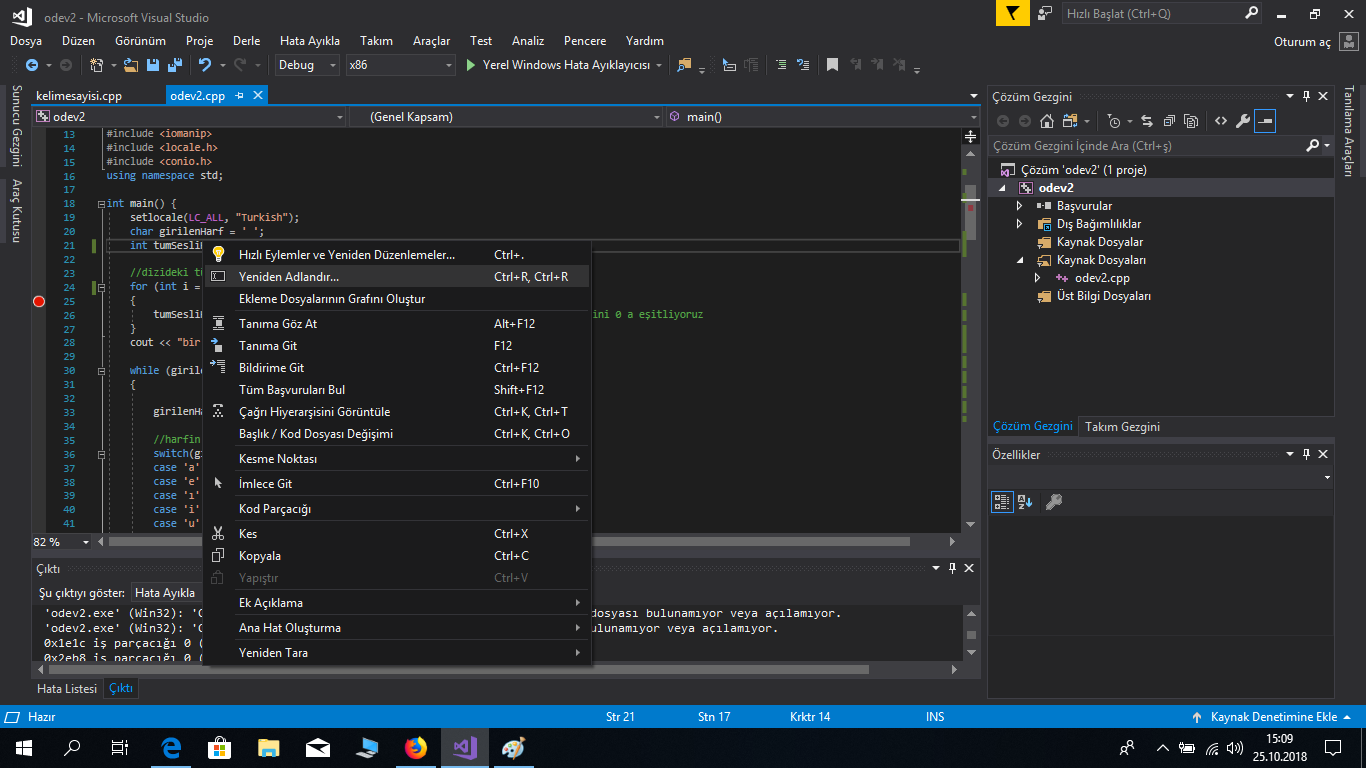The image size is (1366, 768).
Task: Expand the odev2.cpp tree node
Action: pyautogui.click(x=1037, y=278)
